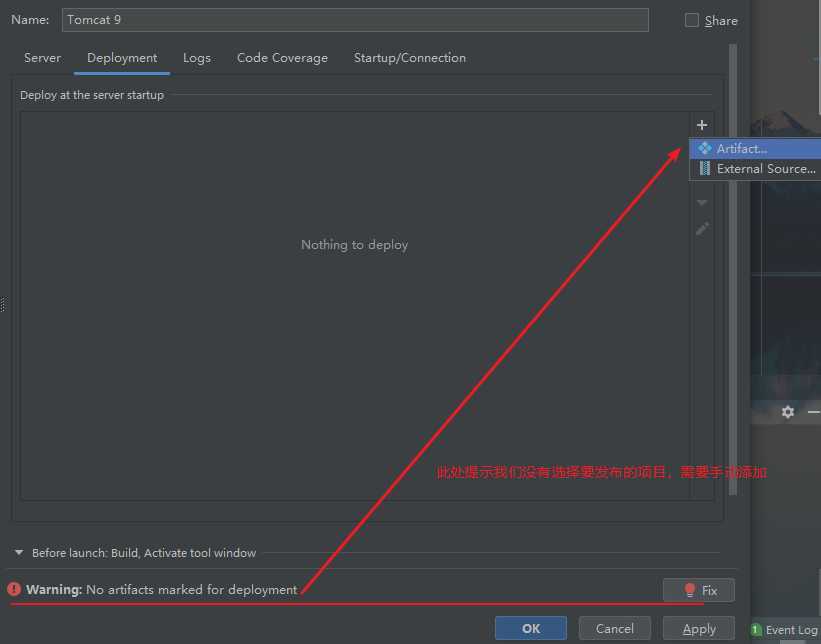
Task: Click the dialog vertical scrollbar
Action: (733, 269)
